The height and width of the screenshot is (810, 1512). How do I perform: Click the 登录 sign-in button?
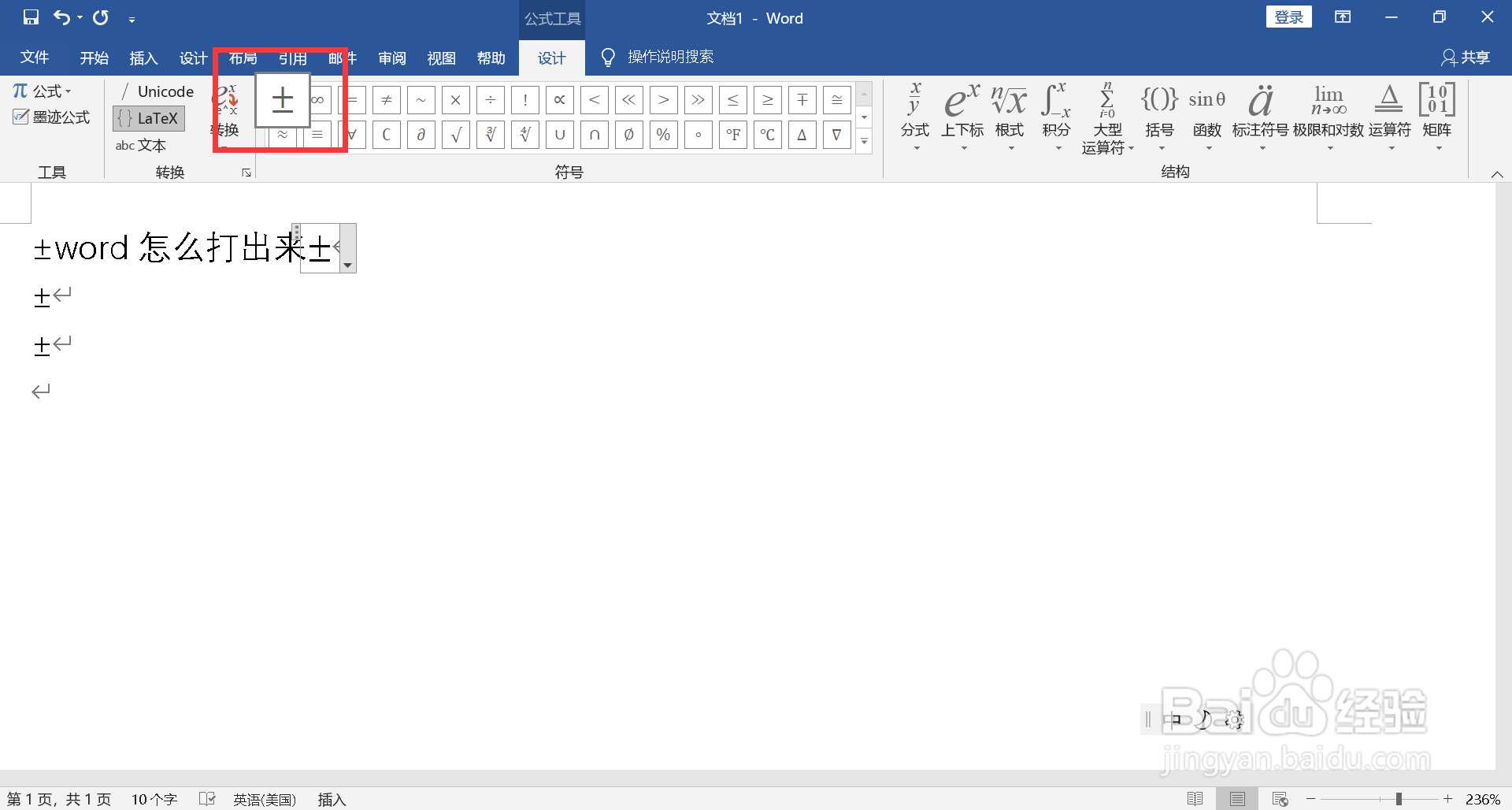pyautogui.click(x=1289, y=17)
